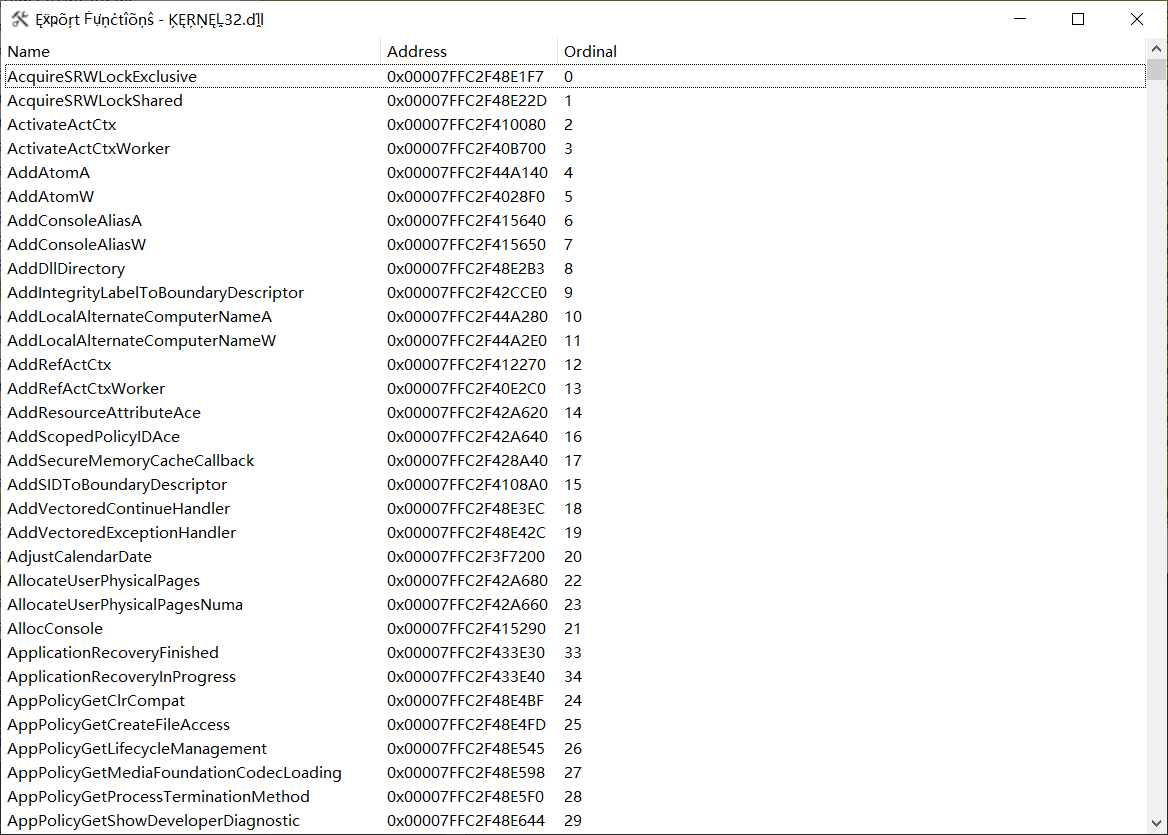Screen dimensions: 1168x835
Task: Click ordinal value 33
Action: (573, 653)
